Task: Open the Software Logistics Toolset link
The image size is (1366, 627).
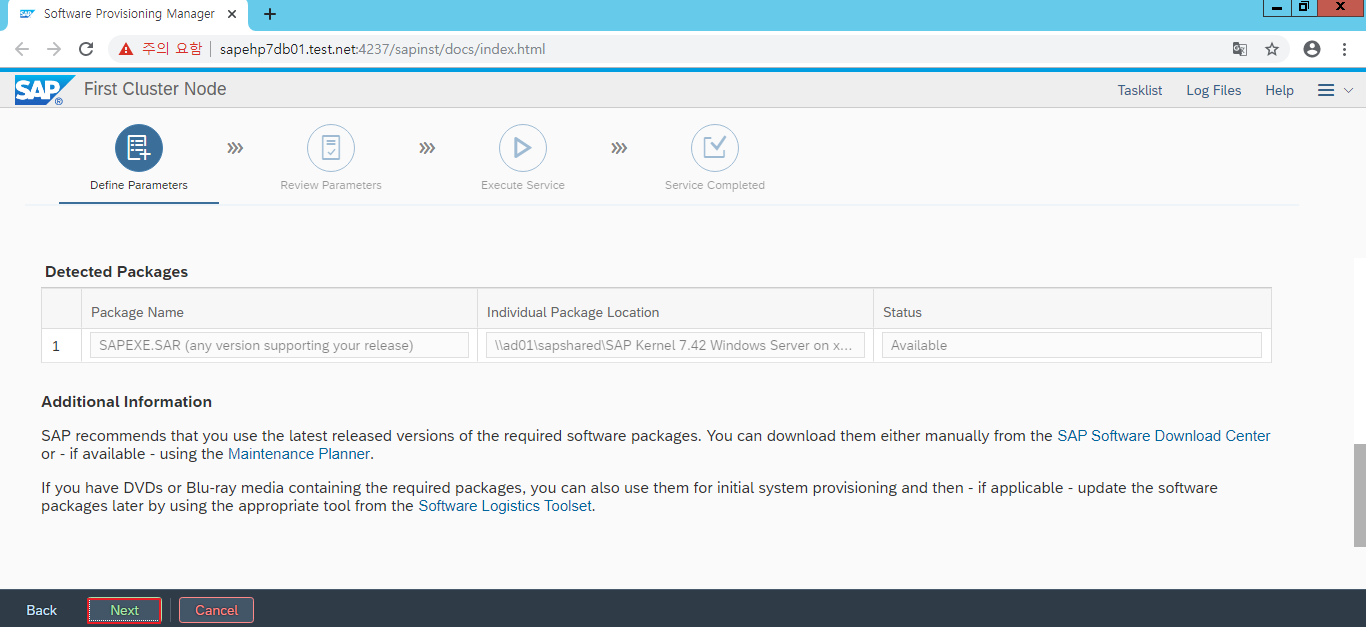Action: pyautogui.click(x=505, y=506)
